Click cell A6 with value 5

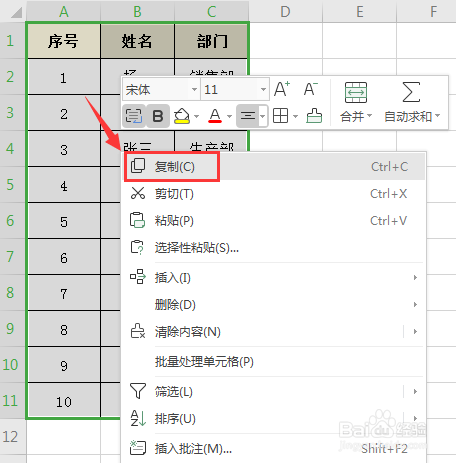(x=64, y=222)
